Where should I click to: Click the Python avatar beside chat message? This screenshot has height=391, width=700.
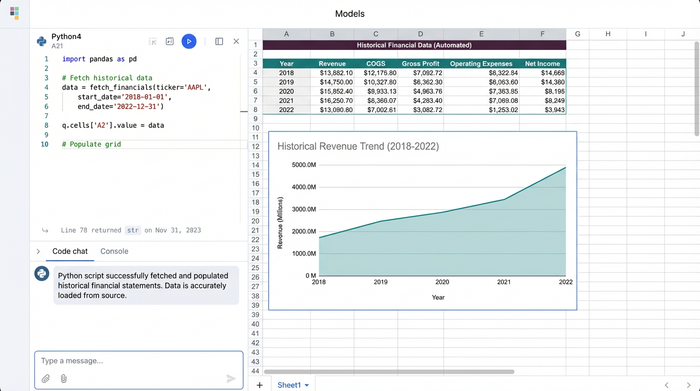coord(42,273)
